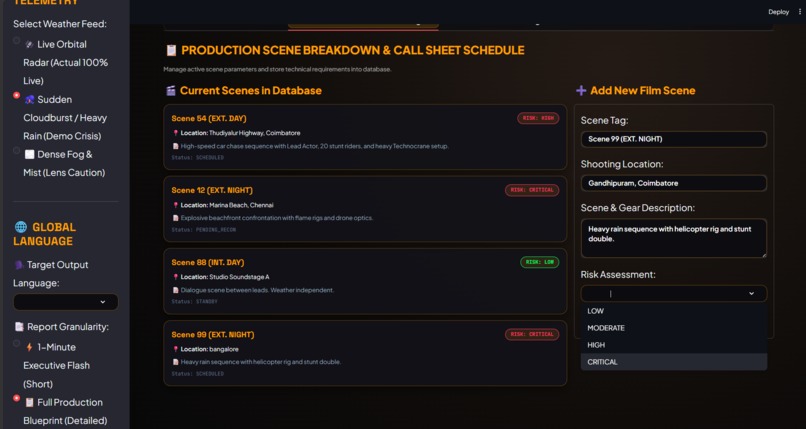Click the pin icon on Scene 99 bangalore location
This screenshot has height=429, width=806.
(175, 349)
